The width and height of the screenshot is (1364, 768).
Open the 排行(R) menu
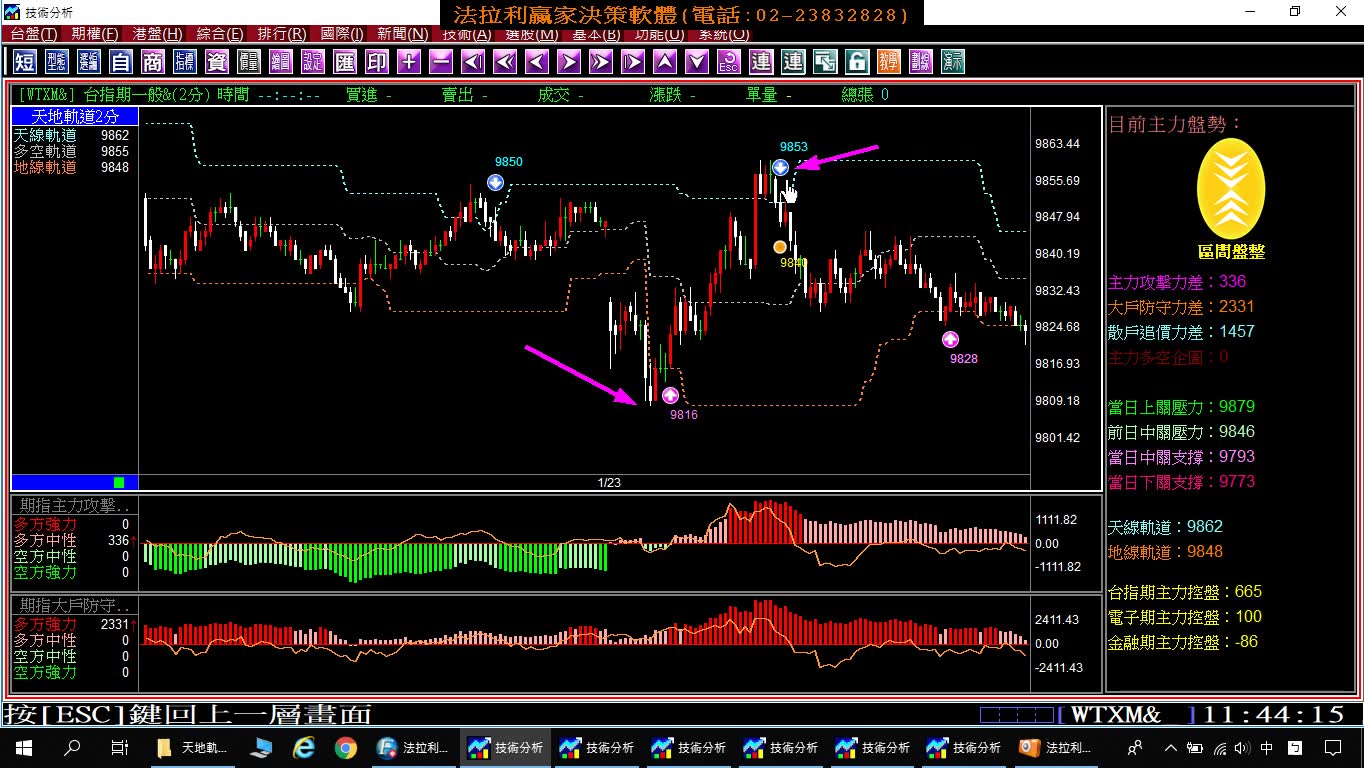pos(281,34)
